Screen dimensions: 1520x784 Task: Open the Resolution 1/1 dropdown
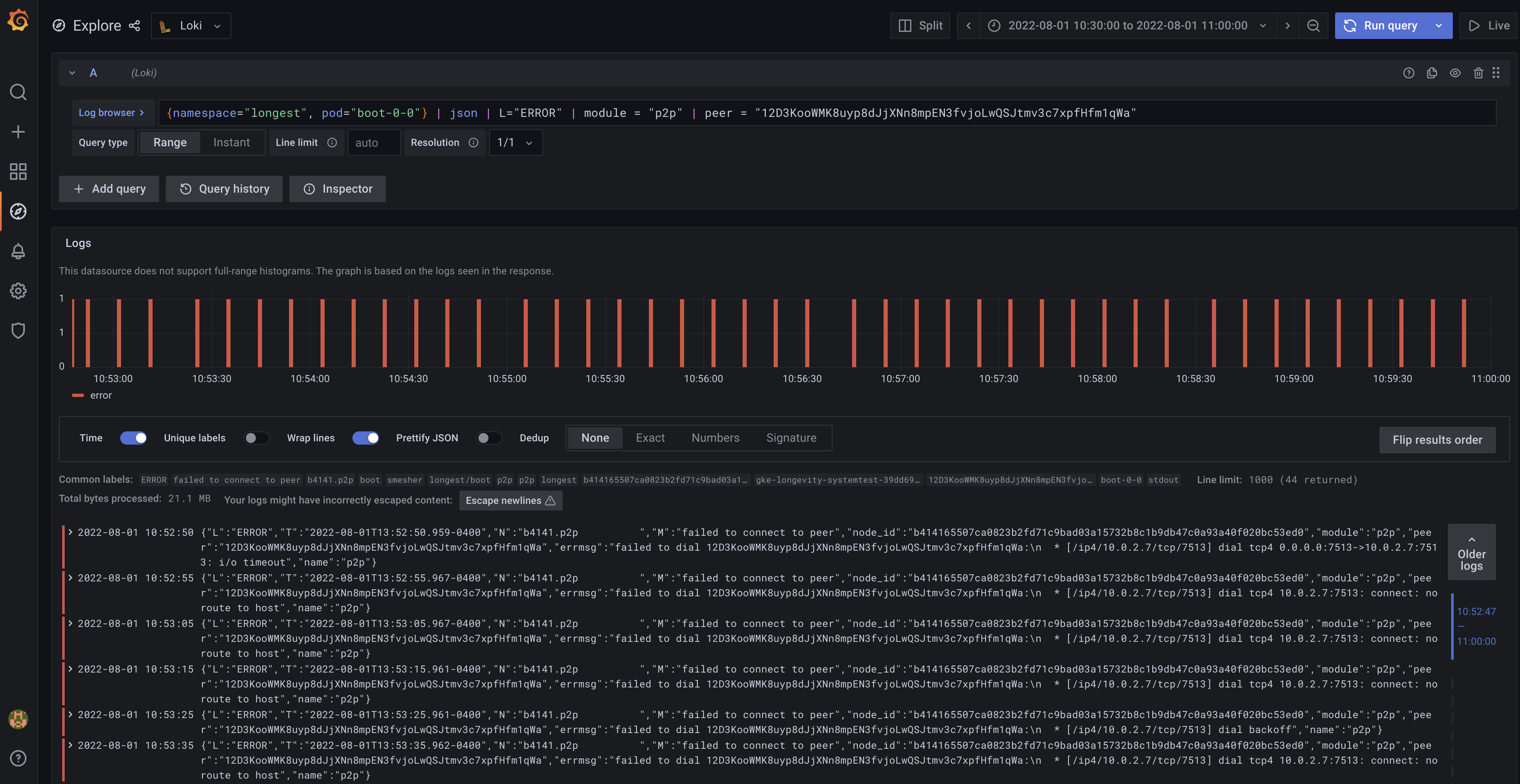pyautogui.click(x=515, y=143)
